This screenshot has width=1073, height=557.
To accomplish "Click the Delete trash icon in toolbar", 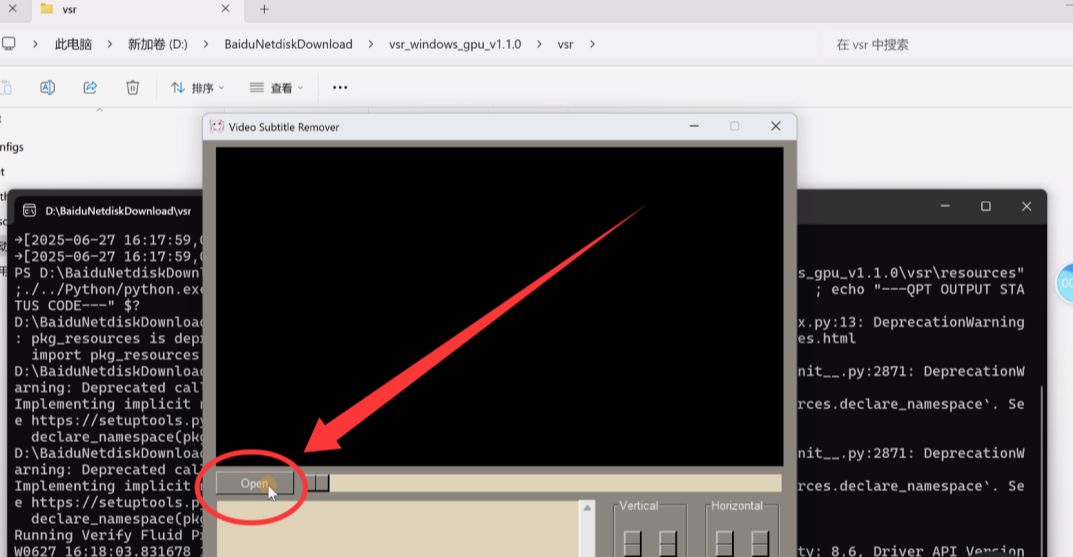I will coord(132,88).
